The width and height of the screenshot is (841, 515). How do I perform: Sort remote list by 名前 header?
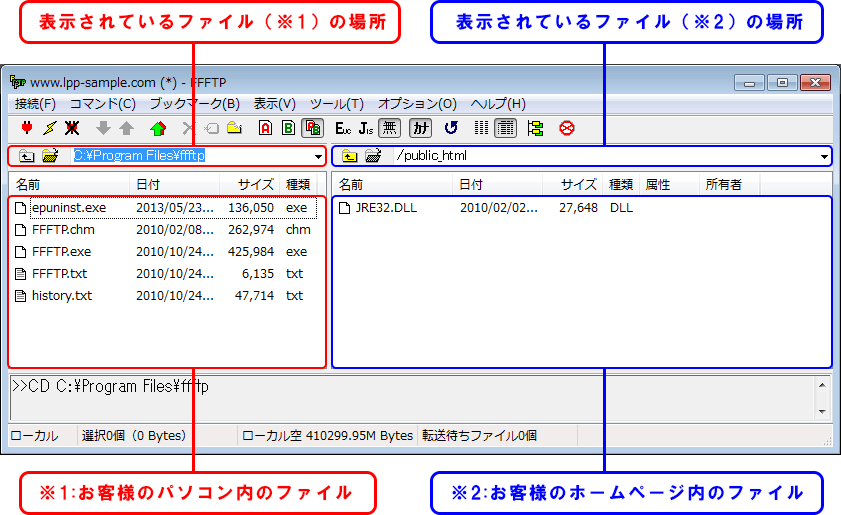click(x=393, y=185)
